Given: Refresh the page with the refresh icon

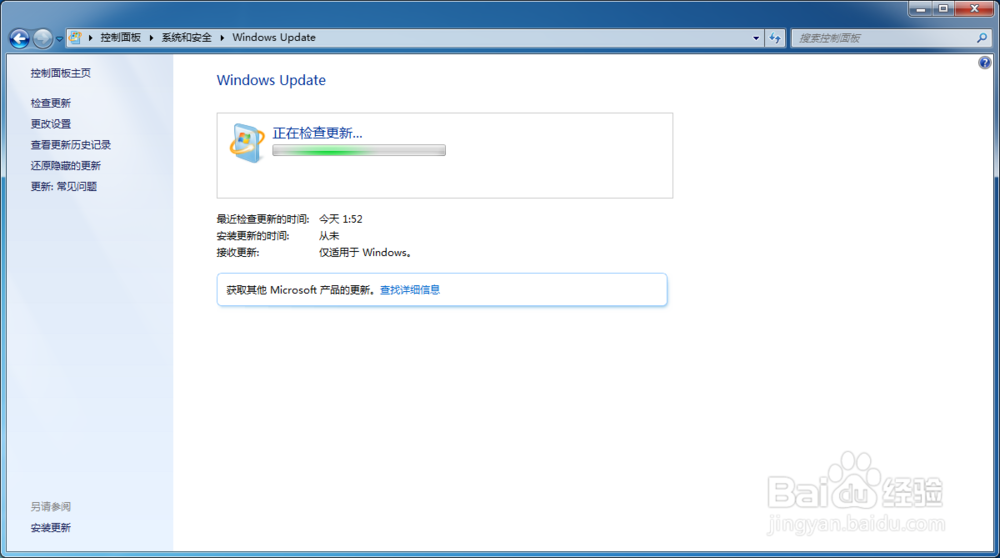Looking at the screenshot, I should (775, 38).
